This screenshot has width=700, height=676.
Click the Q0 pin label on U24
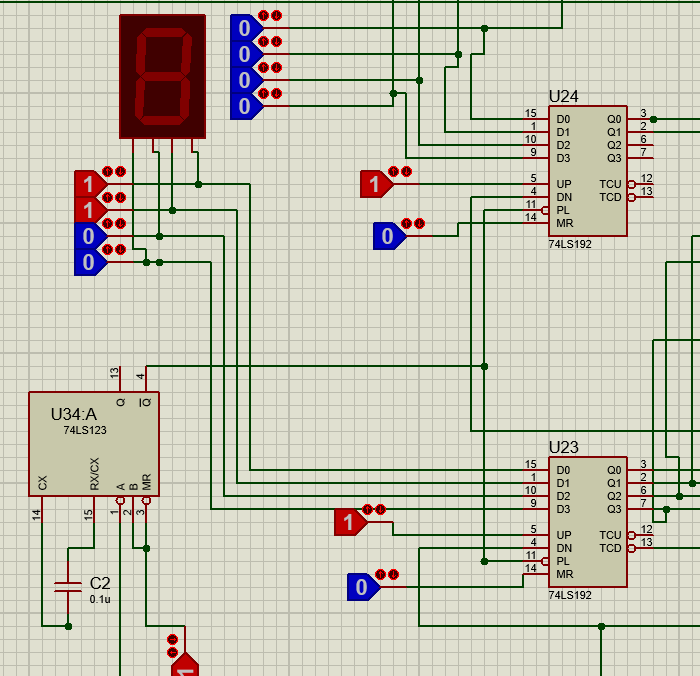click(x=614, y=119)
